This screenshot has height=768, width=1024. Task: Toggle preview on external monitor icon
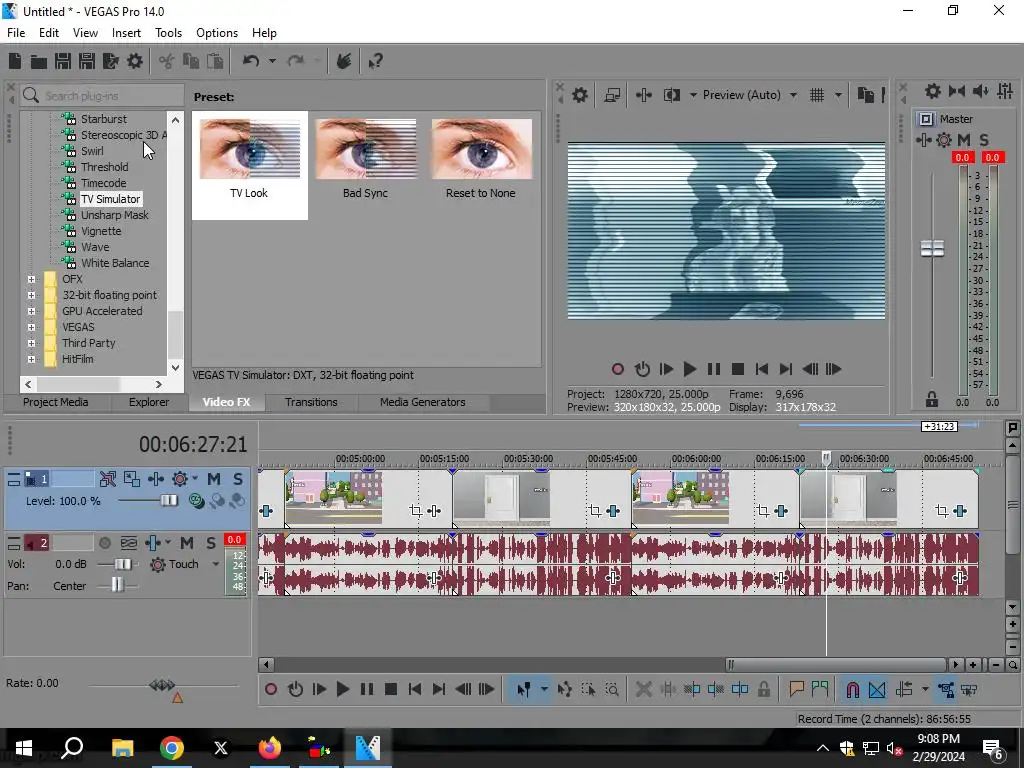pos(612,95)
